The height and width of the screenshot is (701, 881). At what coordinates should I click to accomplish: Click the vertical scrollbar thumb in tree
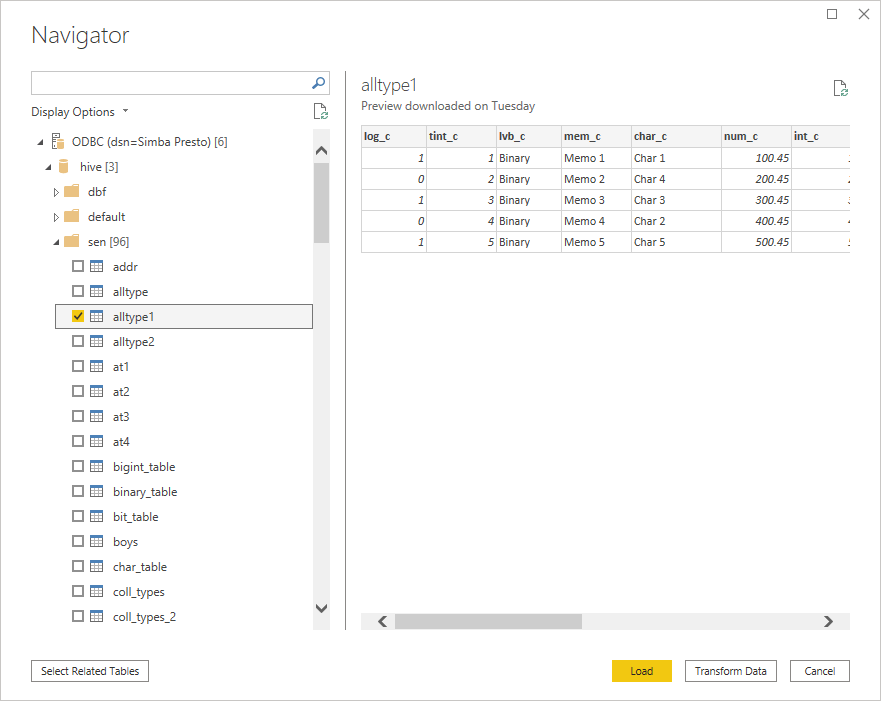[x=321, y=203]
